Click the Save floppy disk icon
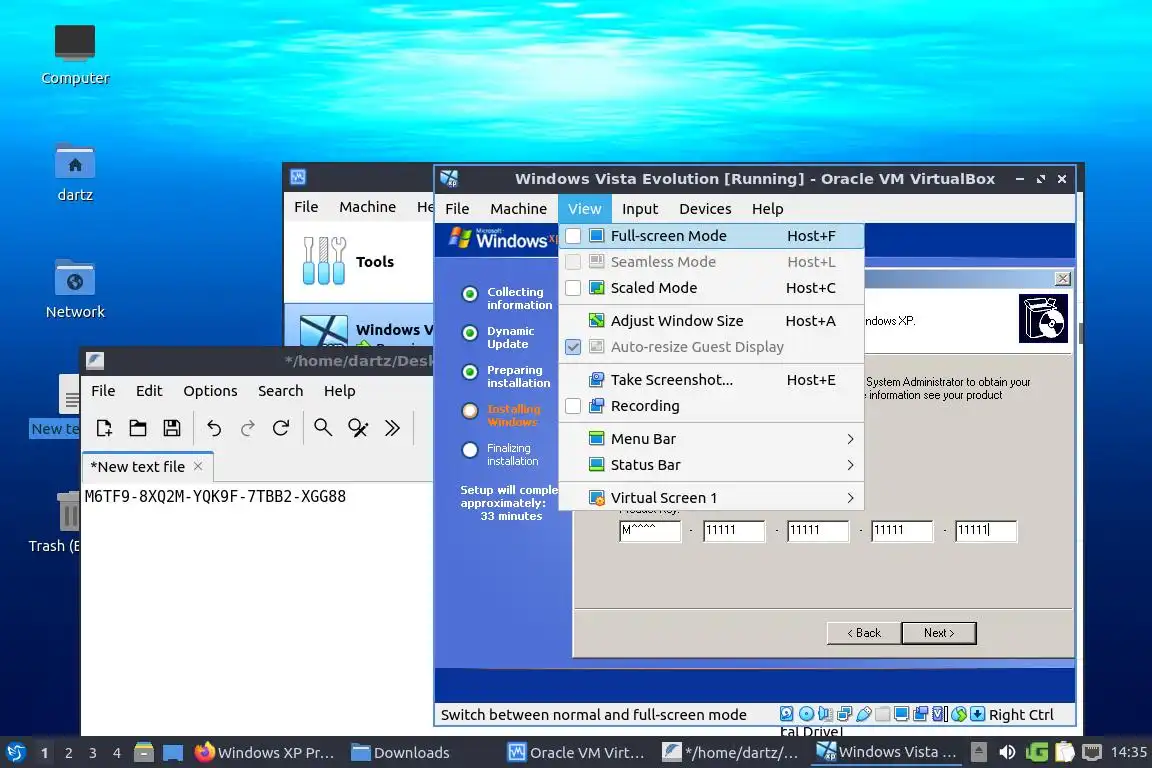 pos(172,428)
